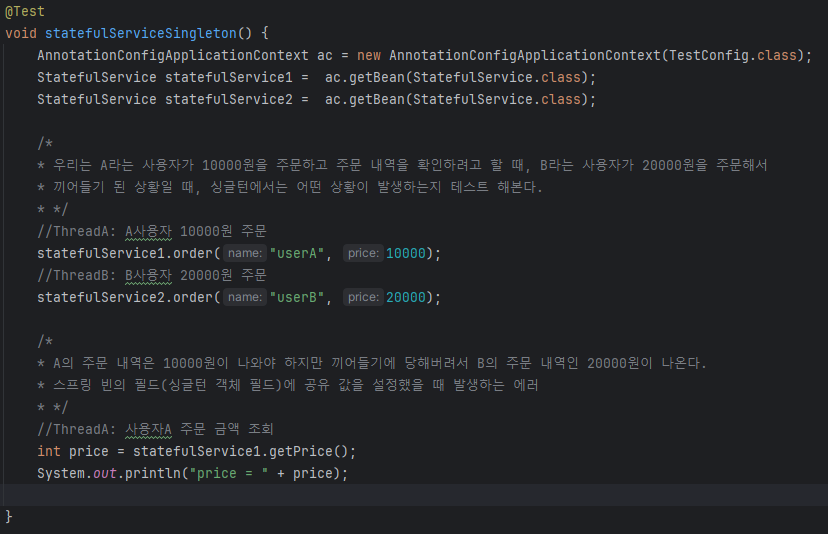The height and width of the screenshot is (534, 828).
Task: Click the price: hint before 20000
Action: [363, 297]
